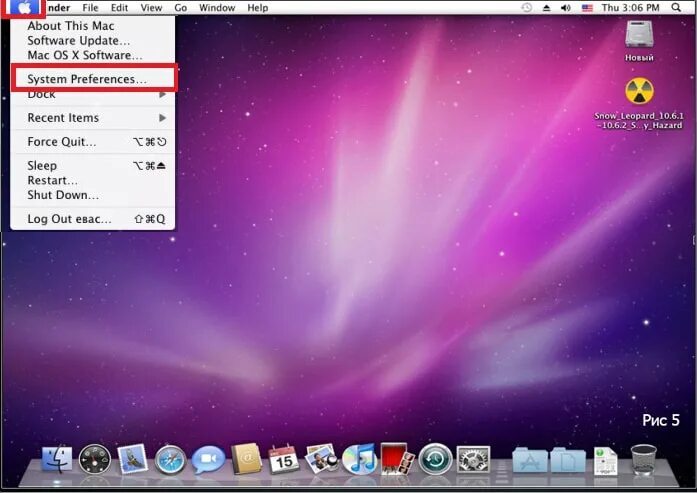Choose Shut Down… from Apple menu

[92, 195]
